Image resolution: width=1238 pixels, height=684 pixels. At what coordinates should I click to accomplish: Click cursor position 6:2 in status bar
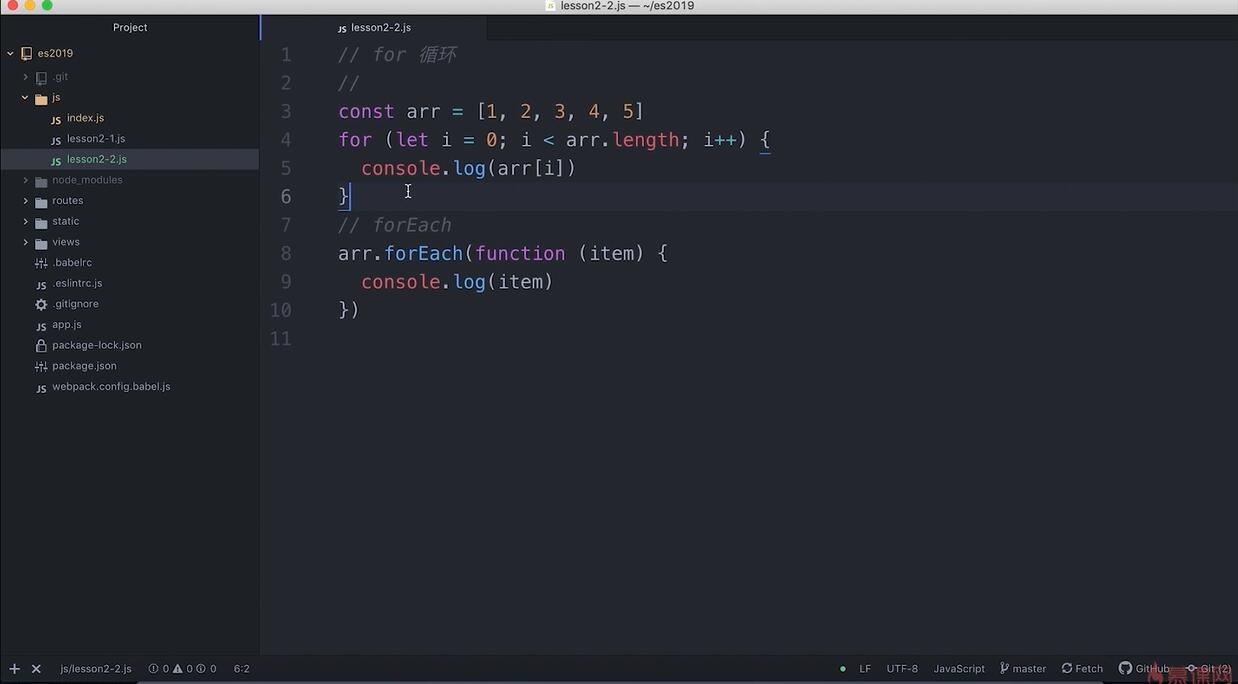coord(242,669)
